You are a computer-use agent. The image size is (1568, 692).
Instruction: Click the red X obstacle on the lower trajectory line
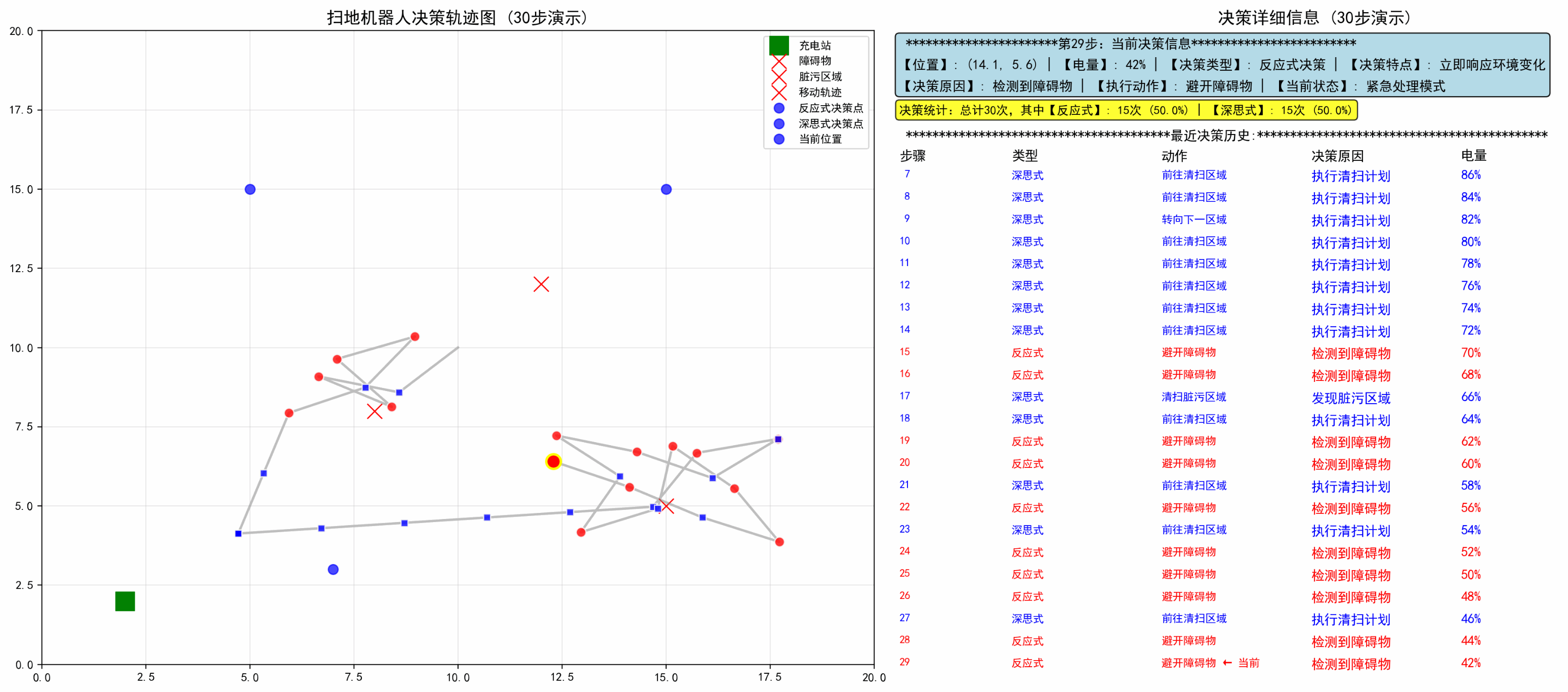click(667, 506)
